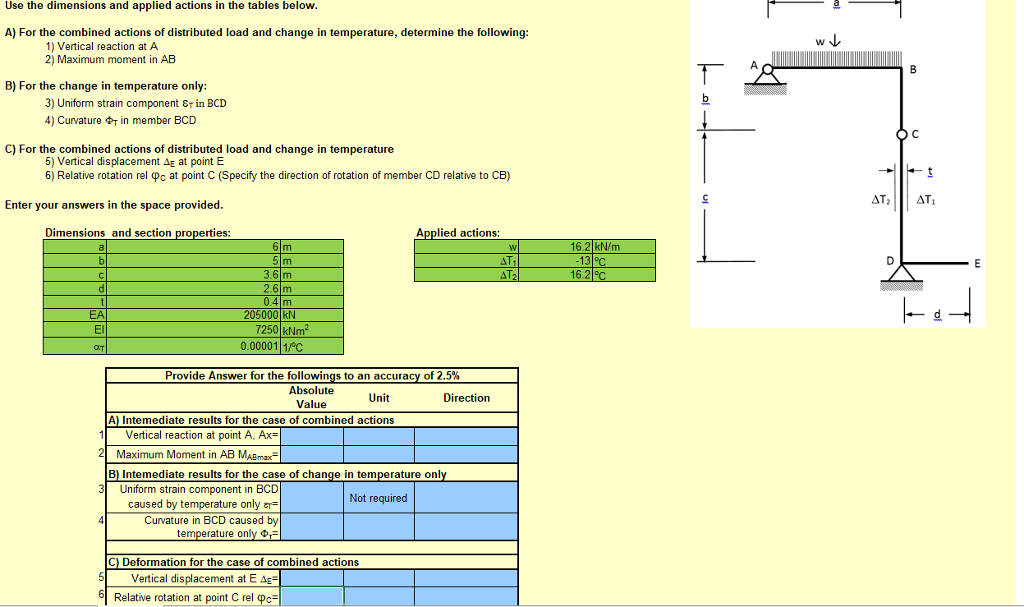
Task: Click the Direction column header
Action: pos(466,399)
